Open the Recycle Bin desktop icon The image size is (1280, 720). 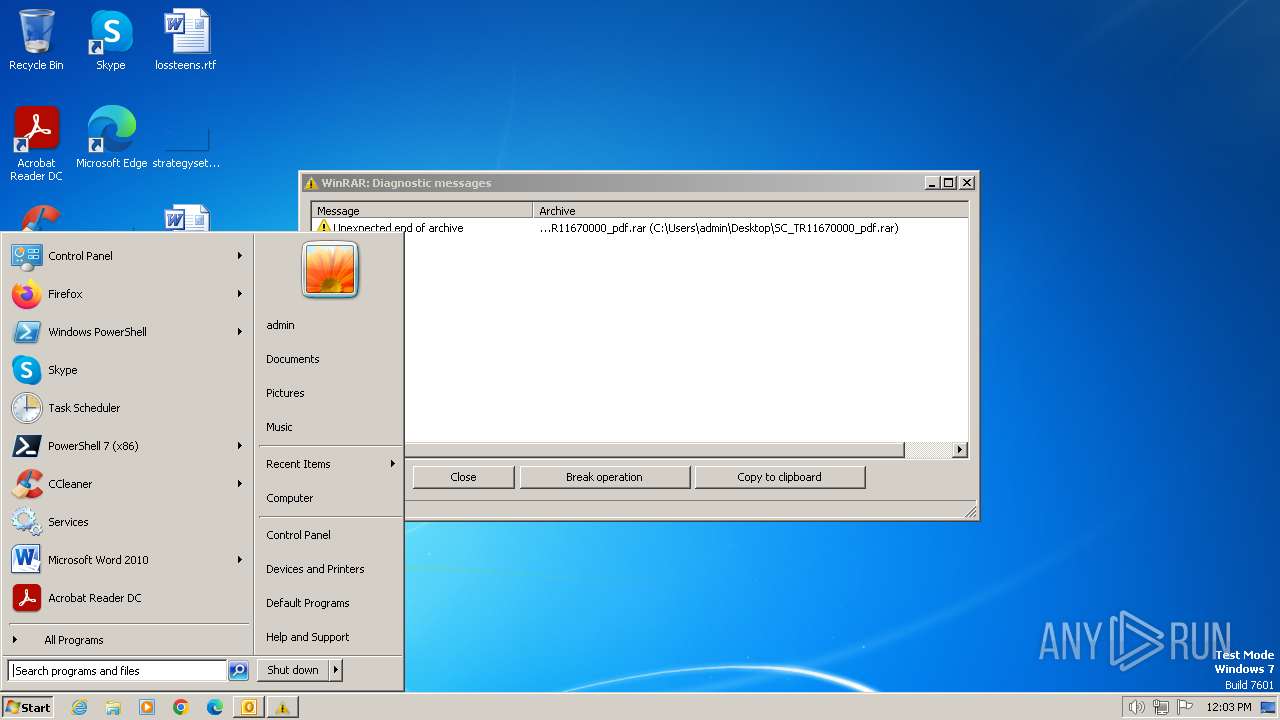tap(36, 40)
